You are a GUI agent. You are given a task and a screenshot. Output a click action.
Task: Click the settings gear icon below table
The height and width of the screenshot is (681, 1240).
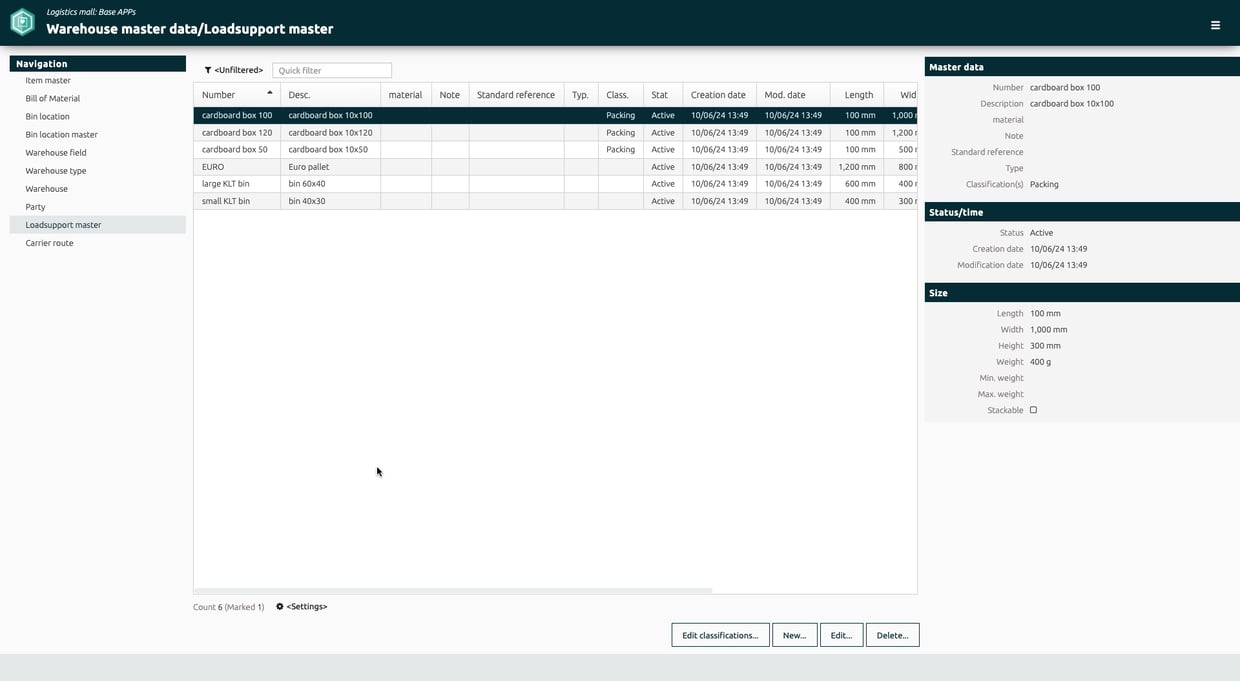pyautogui.click(x=280, y=607)
